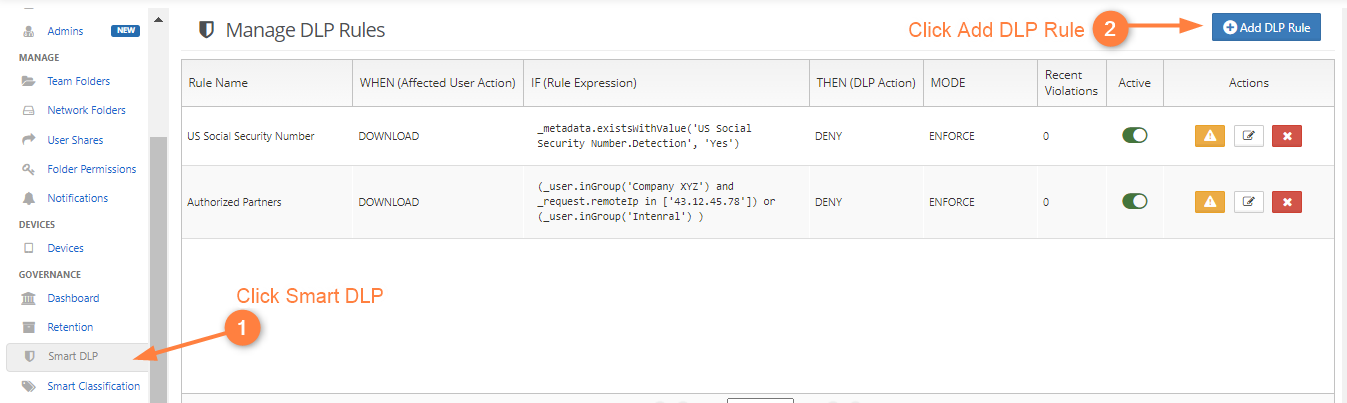The image size is (1347, 403).
Task: Open Team Folders
Action: click(x=78, y=81)
